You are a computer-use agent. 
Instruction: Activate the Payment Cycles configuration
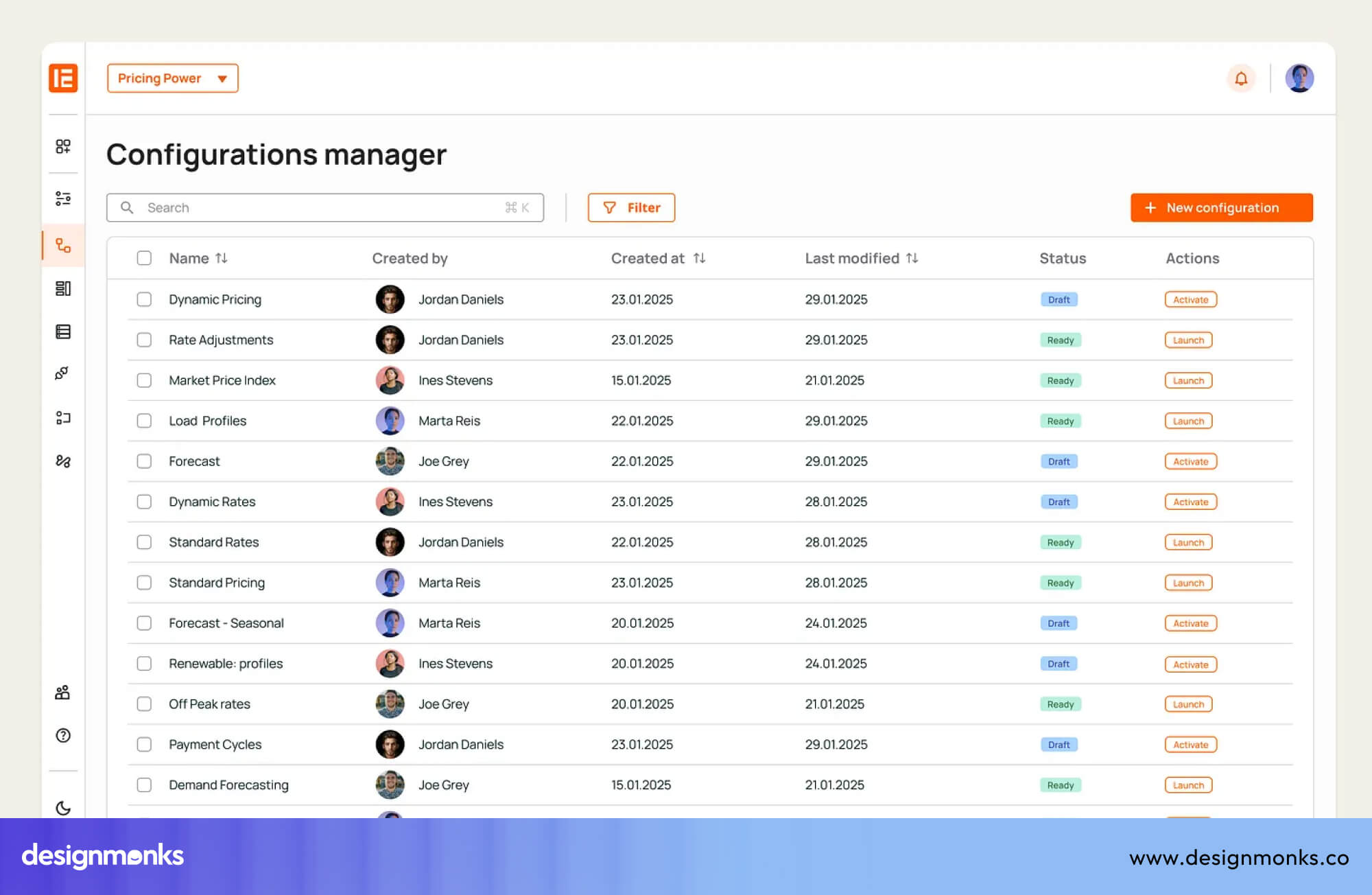click(x=1191, y=745)
